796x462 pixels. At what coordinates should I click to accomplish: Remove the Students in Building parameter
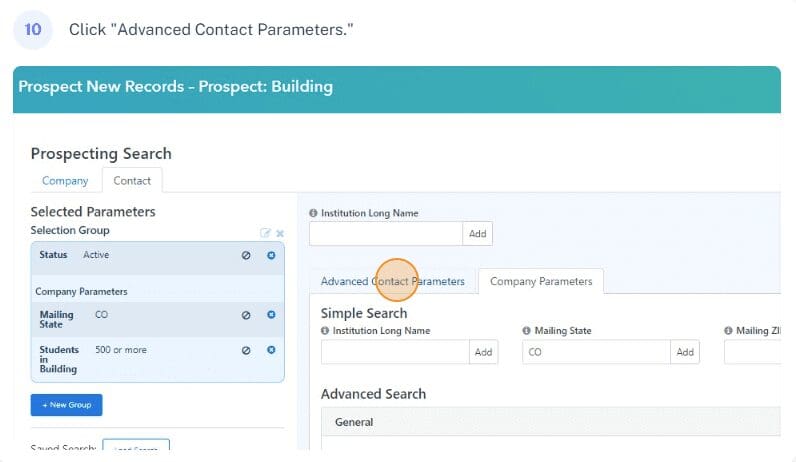271,350
